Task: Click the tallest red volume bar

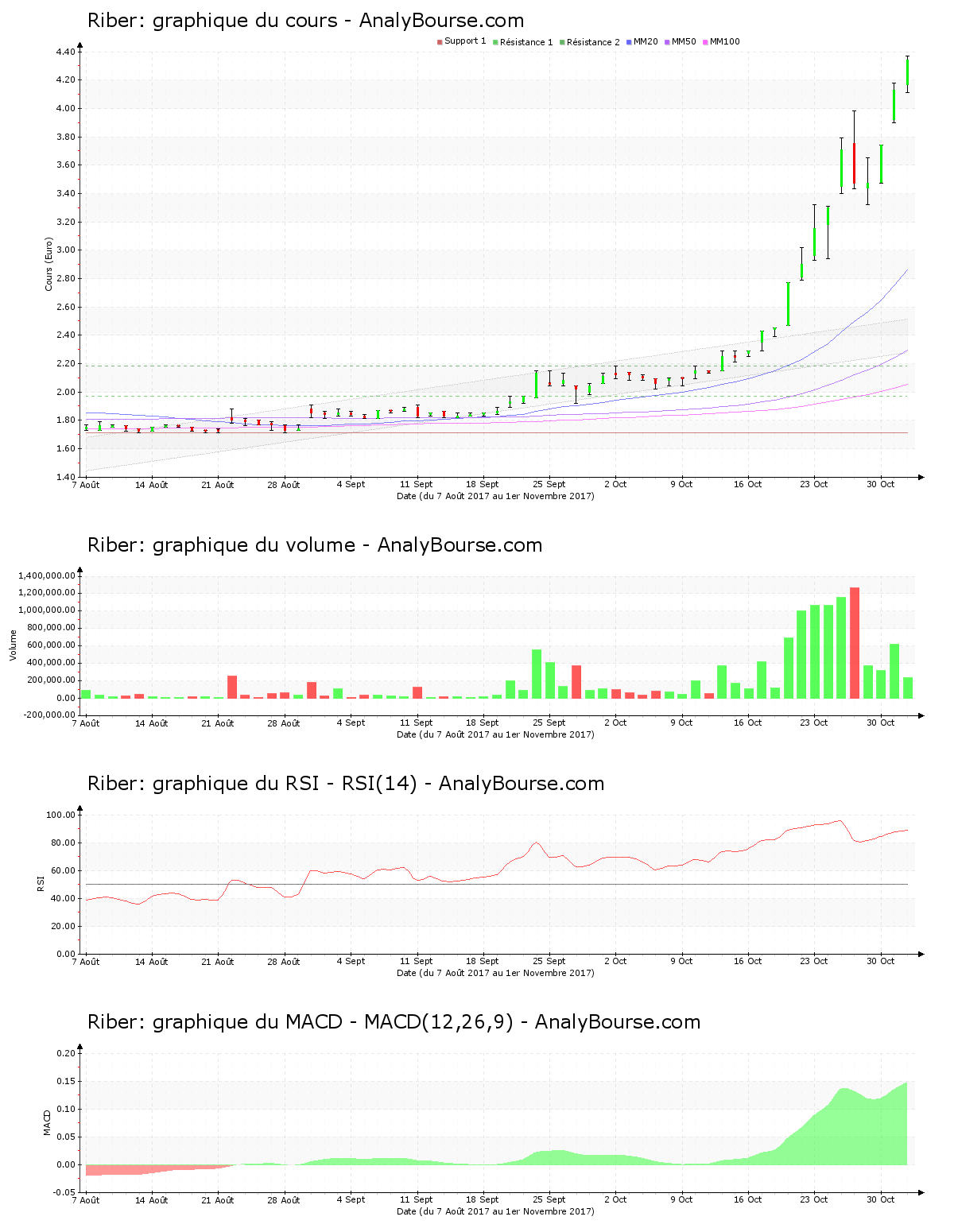Action: pos(855,643)
